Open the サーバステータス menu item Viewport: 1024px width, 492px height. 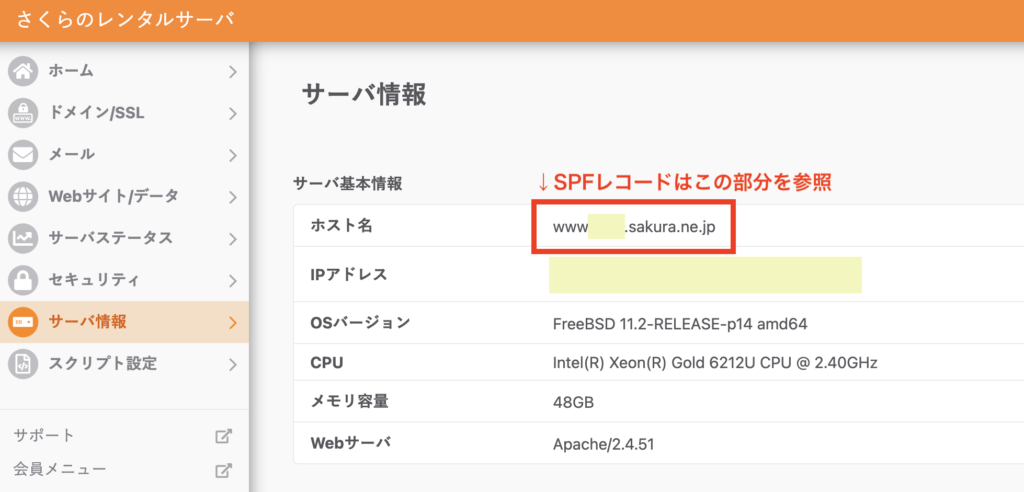[124, 238]
